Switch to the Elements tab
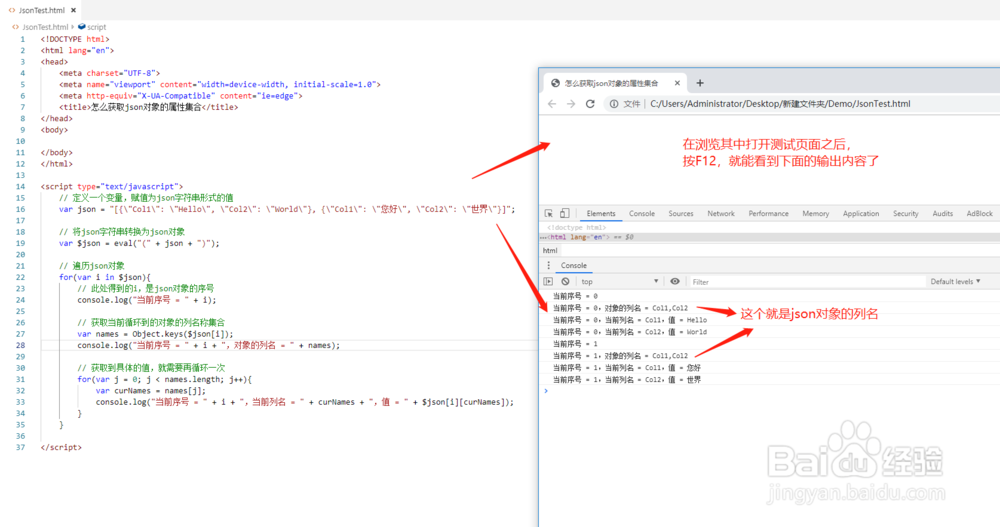Screen dimensions: 1000x527 tap(601, 214)
